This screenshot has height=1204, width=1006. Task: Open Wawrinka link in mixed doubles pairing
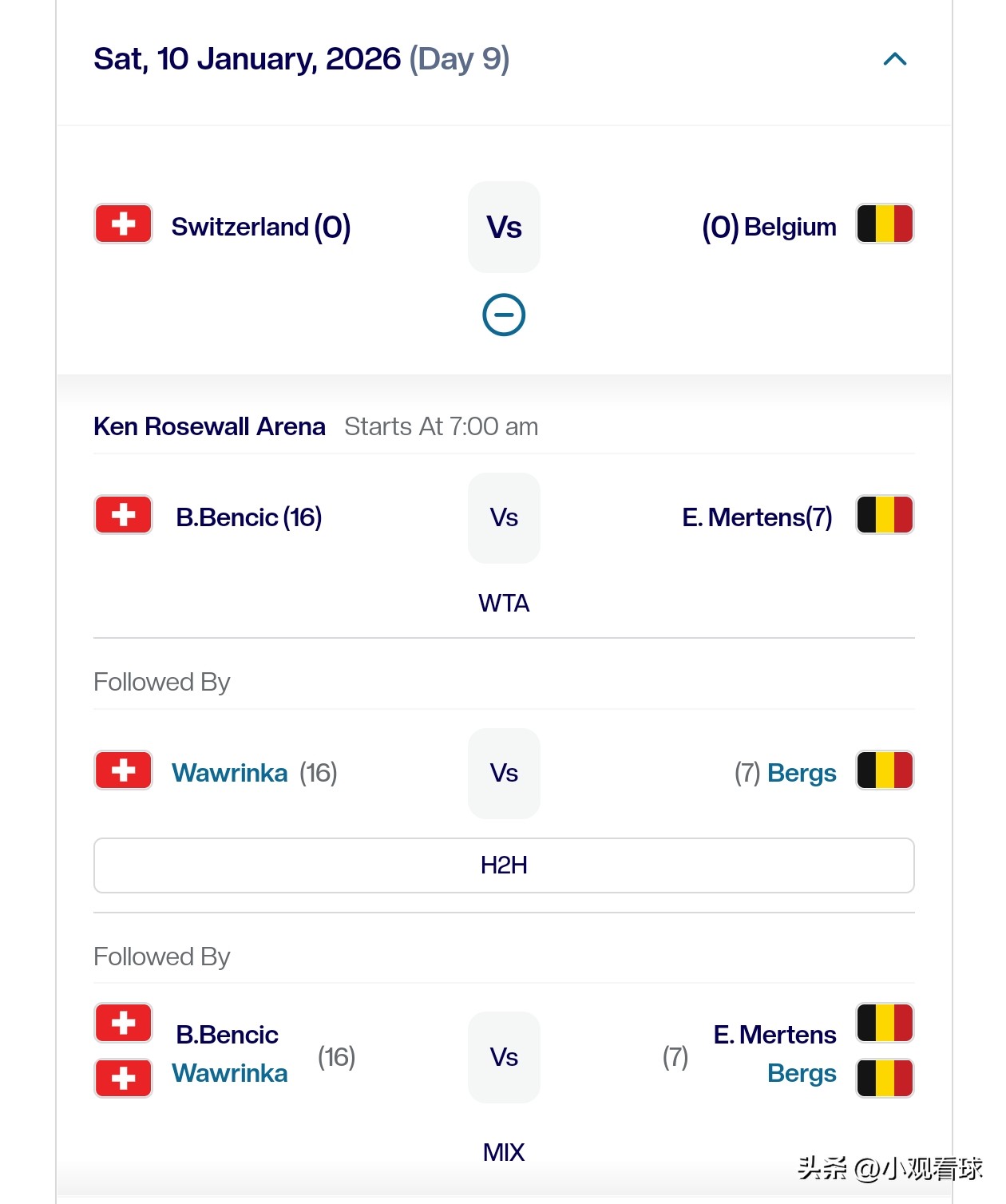point(230,1073)
